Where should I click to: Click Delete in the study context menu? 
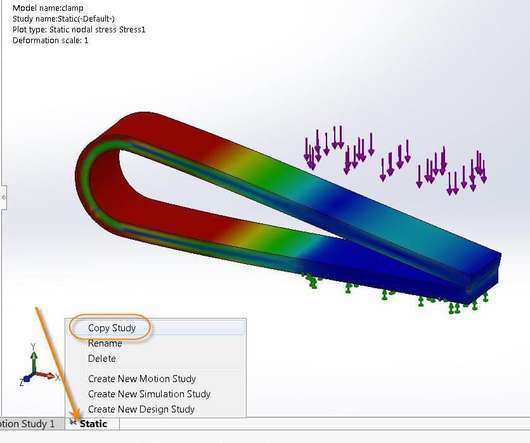[x=102, y=359]
